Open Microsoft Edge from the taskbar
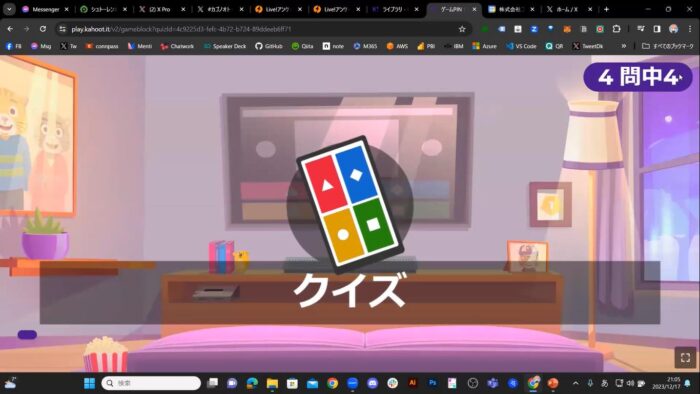The width and height of the screenshot is (700, 394). coord(252,383)
